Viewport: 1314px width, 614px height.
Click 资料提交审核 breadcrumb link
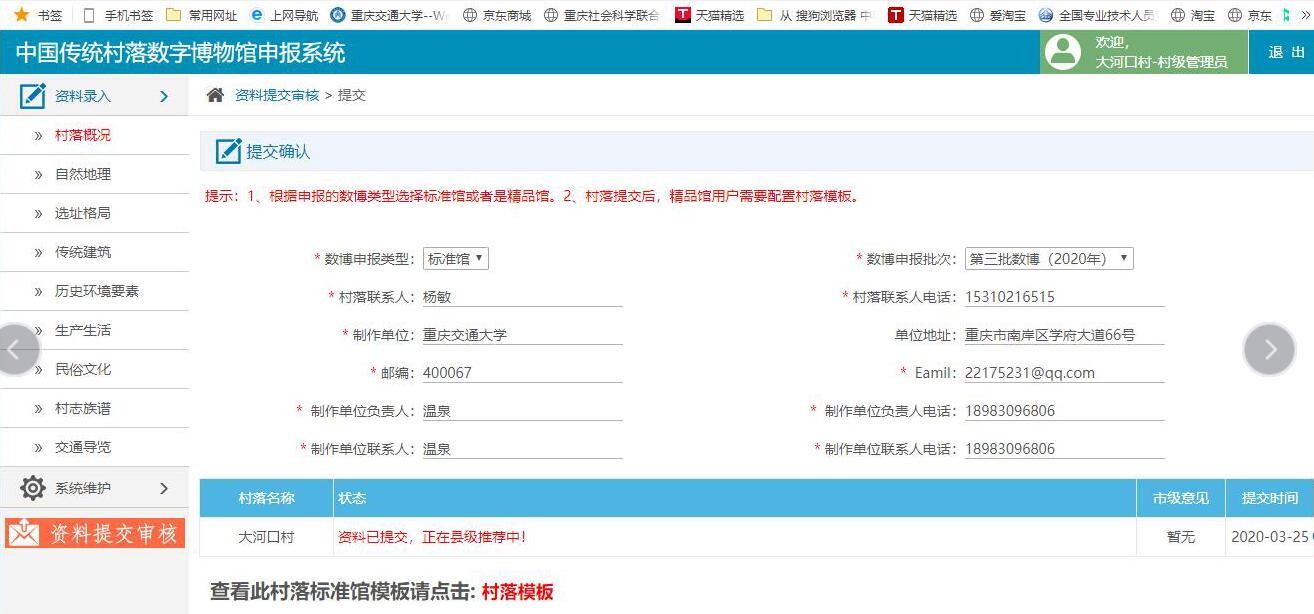pos(277,95)
